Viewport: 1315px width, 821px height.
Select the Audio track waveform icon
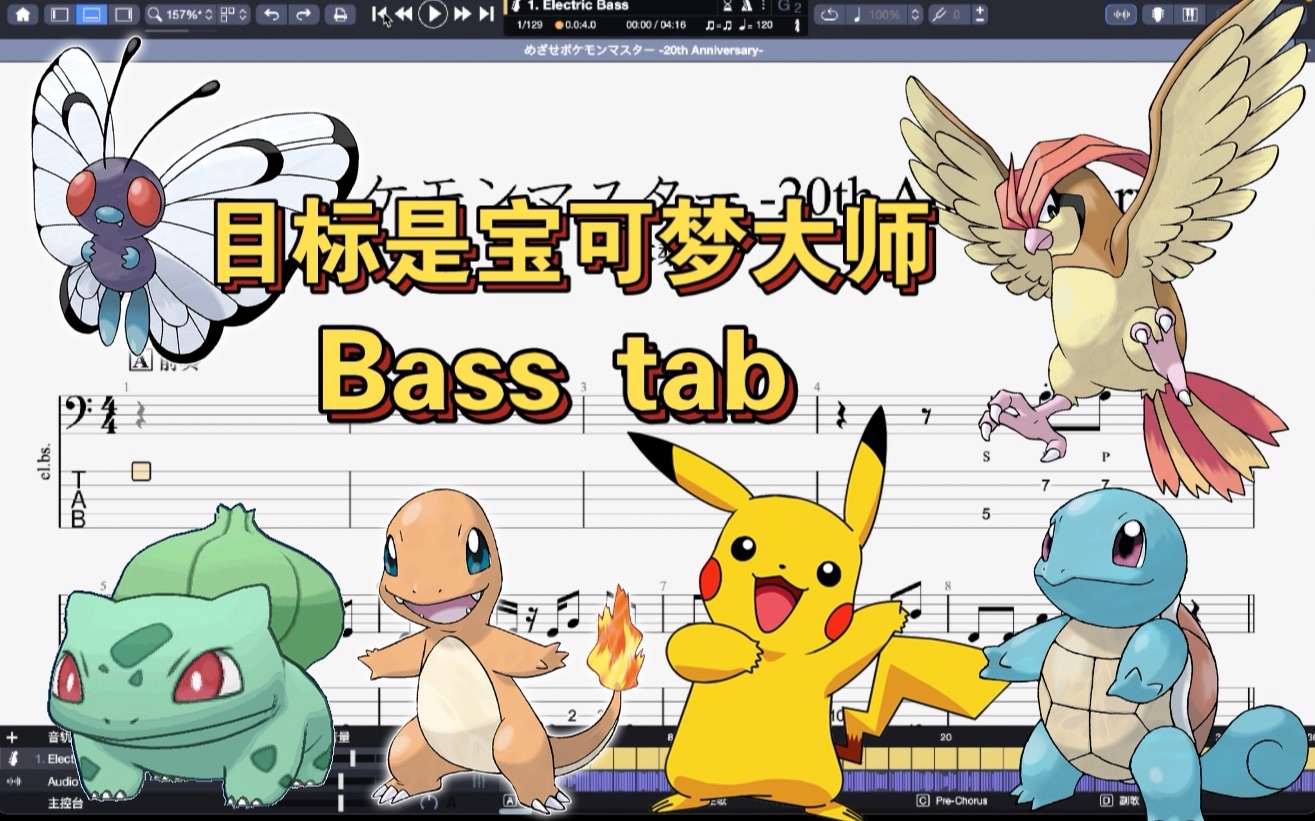point(13,781)
